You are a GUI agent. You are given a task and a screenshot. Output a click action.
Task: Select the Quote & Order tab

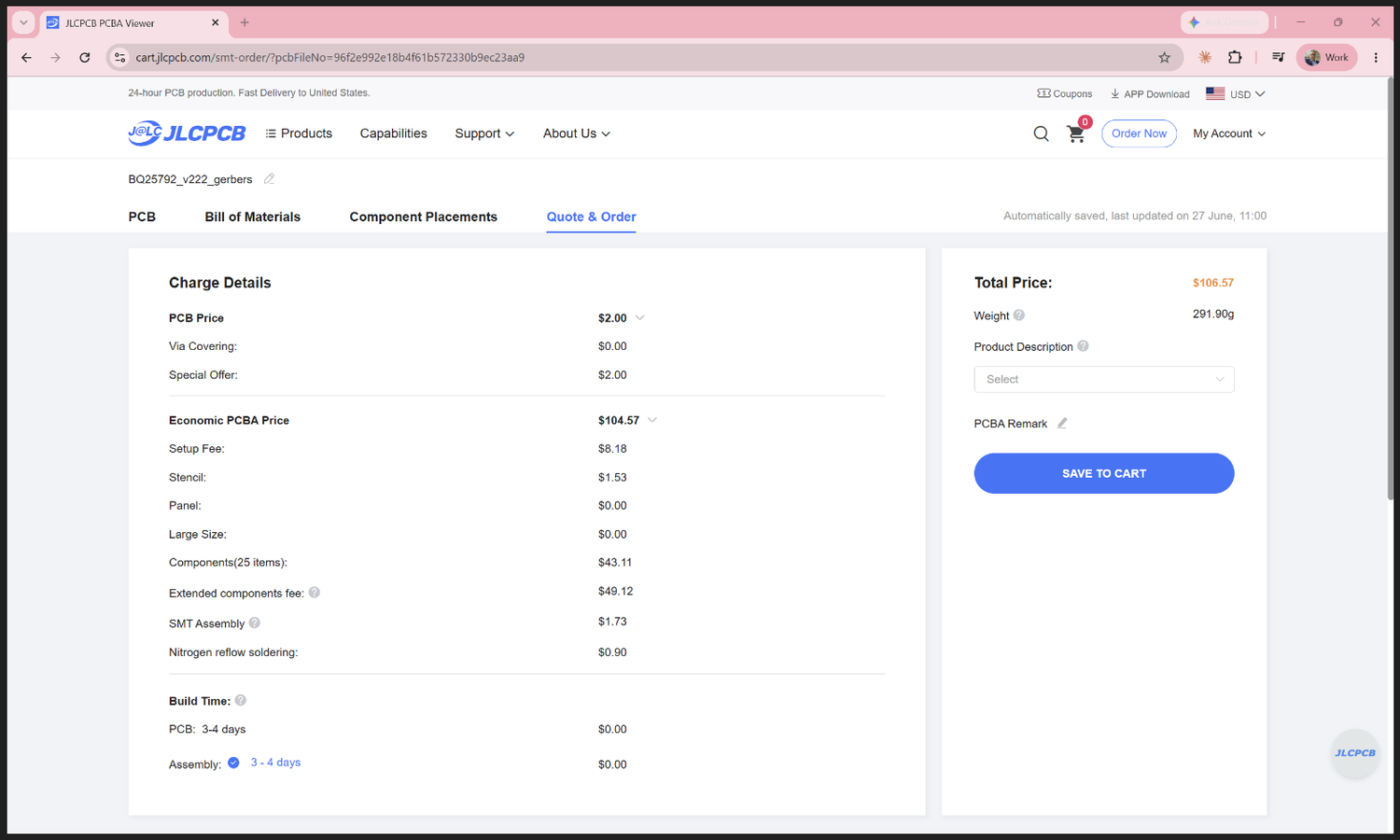click(592, 217)
